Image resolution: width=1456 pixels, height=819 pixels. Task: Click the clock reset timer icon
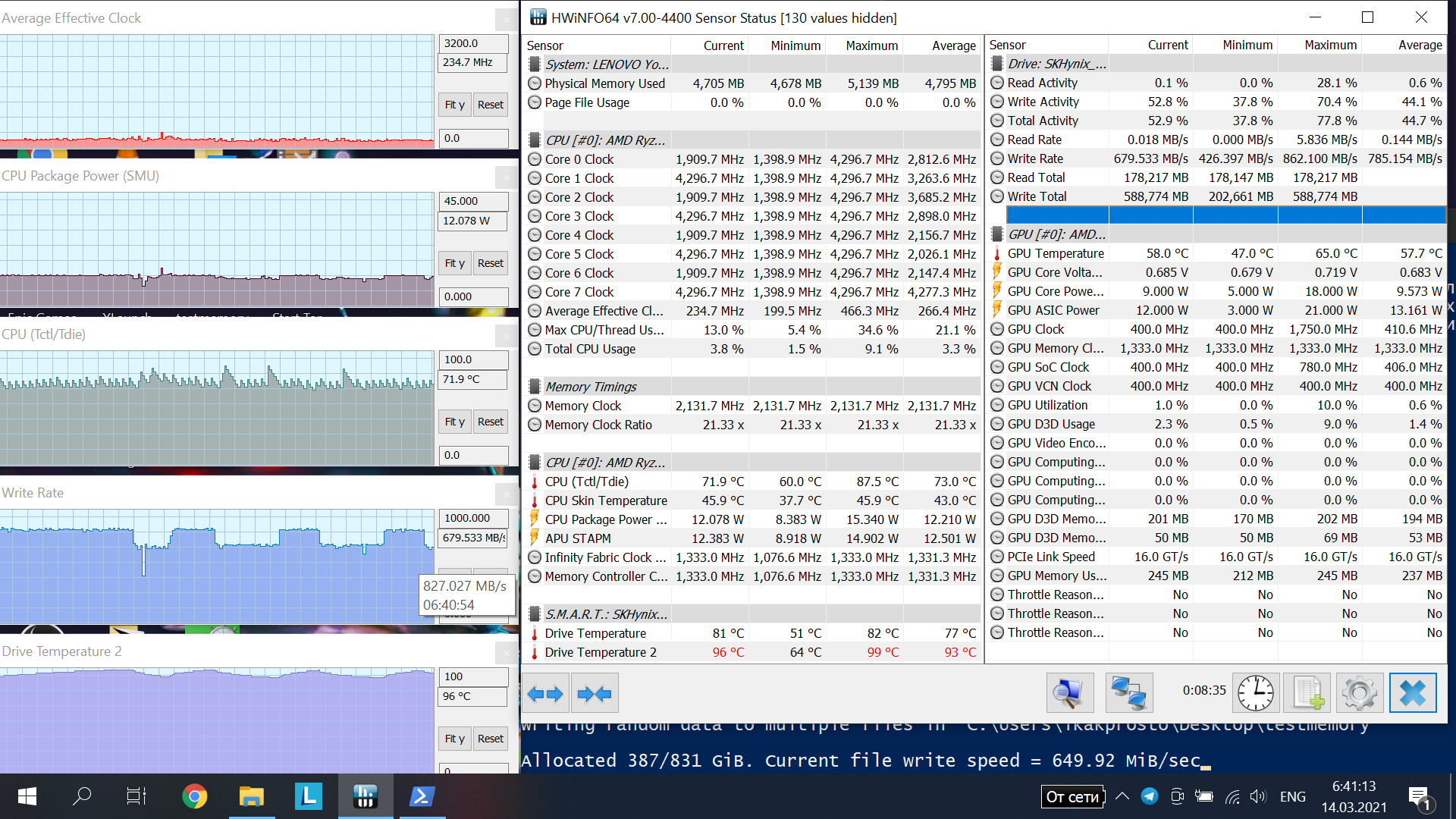pyautogui.click(x=1256, y=693)
